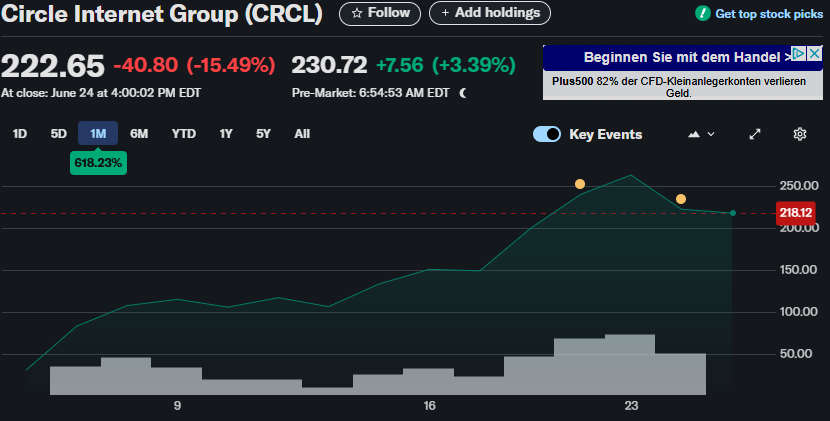Select the All chart range

click(302, 133)
